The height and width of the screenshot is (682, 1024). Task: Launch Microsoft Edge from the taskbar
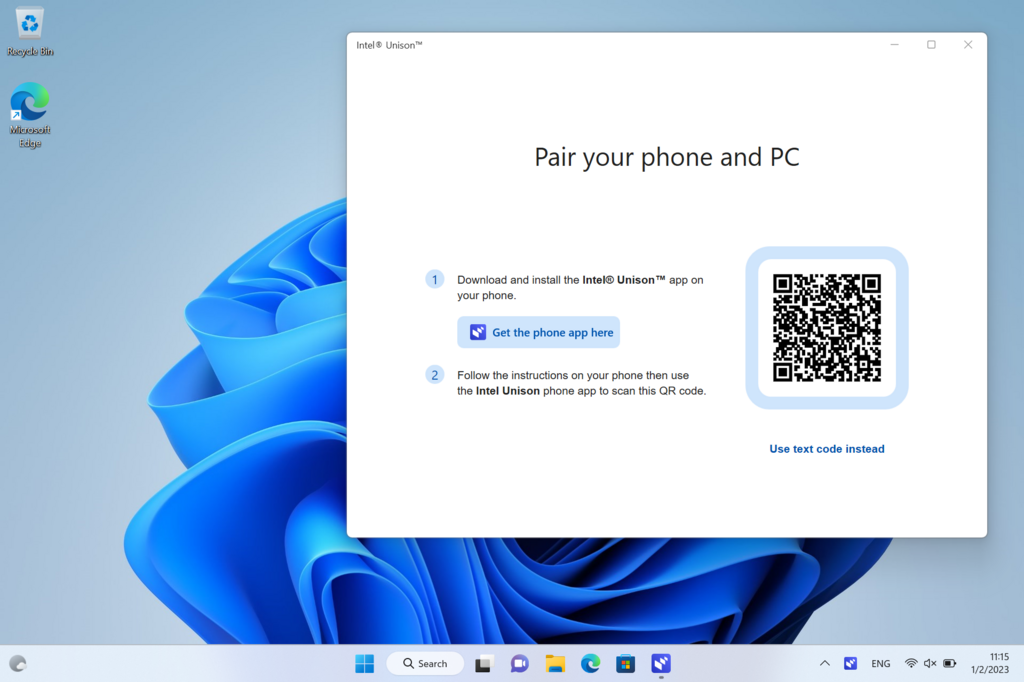[x=590, y=664]
